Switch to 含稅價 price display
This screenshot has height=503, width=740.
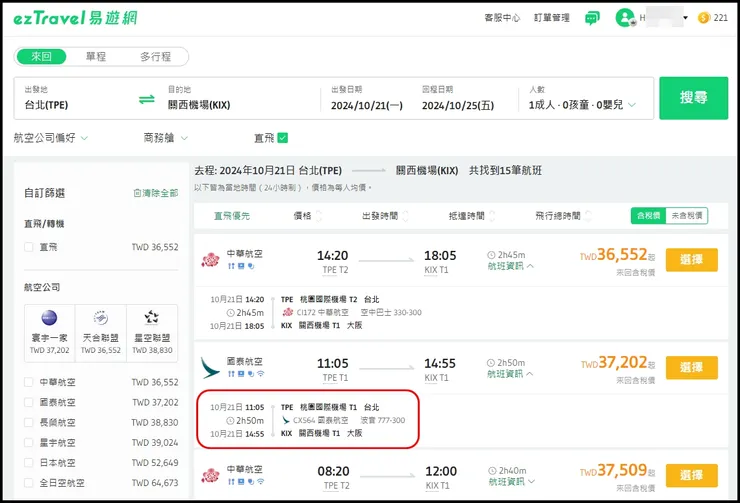(x=648, y=216)
